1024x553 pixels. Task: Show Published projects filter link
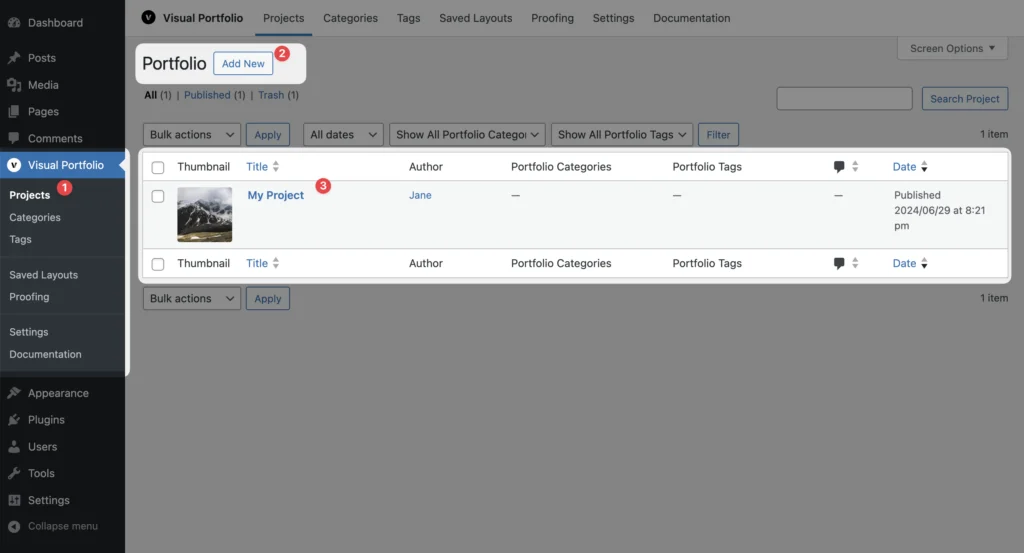tap(207, 95)
